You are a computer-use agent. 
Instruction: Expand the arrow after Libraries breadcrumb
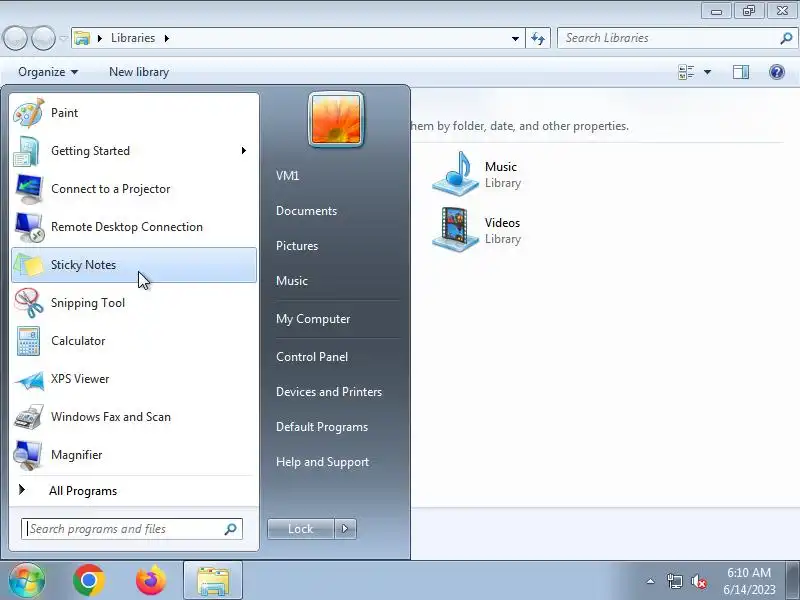pyautogui.click(x=166, y=38)
